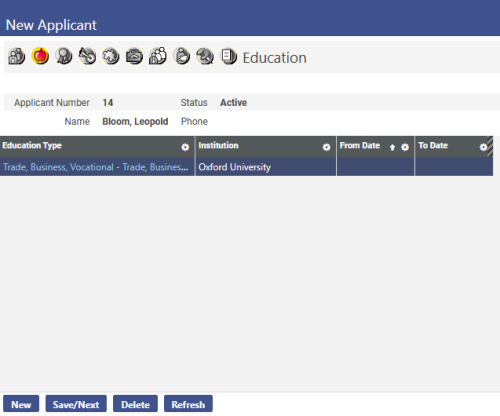Screen dimensions: 500x416
Task: Open the apple Education section icon
Action: [40, 56]
